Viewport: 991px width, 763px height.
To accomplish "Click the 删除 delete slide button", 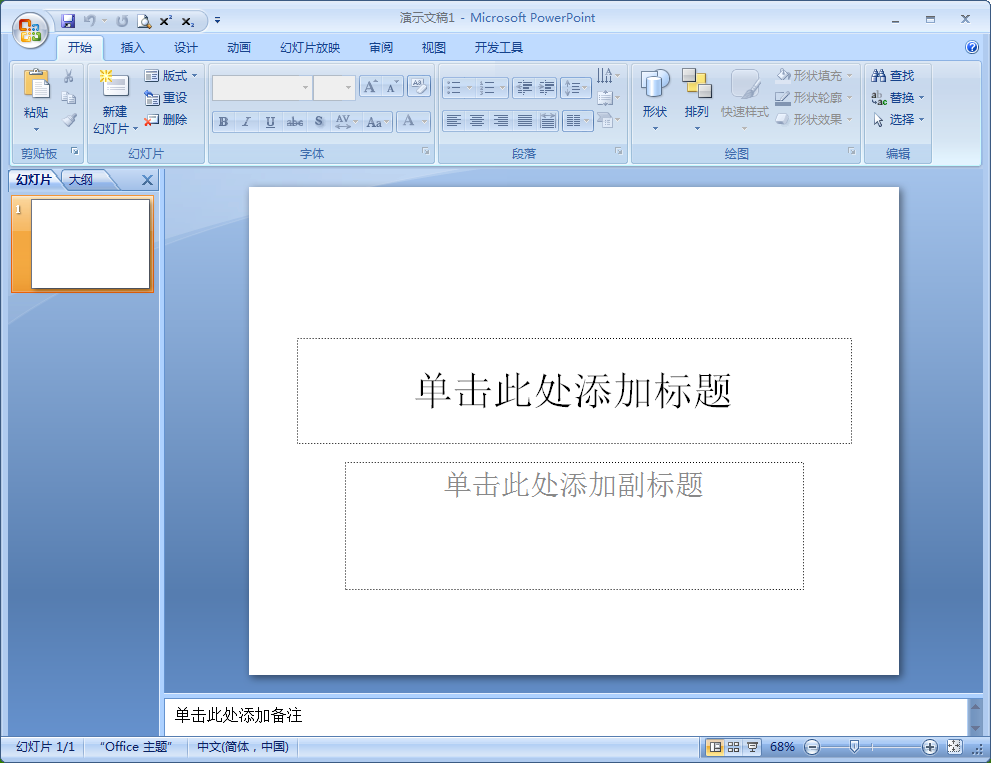I will (x=166, y=119).
